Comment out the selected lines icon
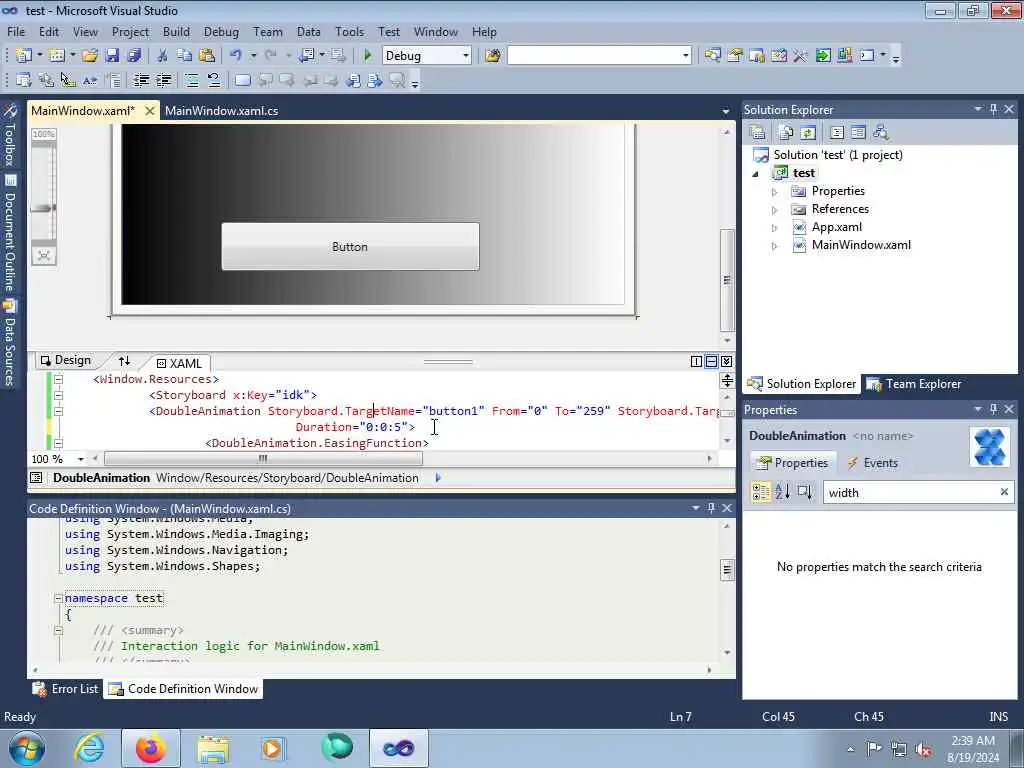The width and height of the screenshot is (1024, 768). click(x=191, y=80)
